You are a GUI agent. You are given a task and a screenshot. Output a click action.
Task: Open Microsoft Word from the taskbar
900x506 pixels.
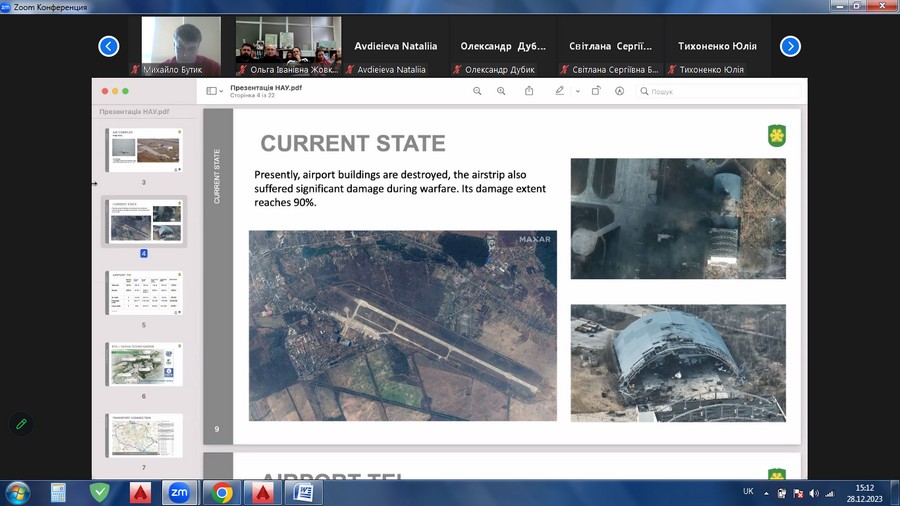(x=303, y=492)
